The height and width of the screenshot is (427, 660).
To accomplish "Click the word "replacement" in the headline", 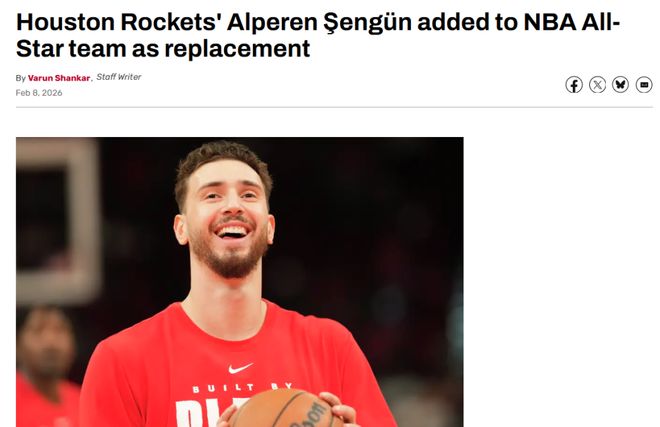I will pyautogui.click(x=237, y=48).
